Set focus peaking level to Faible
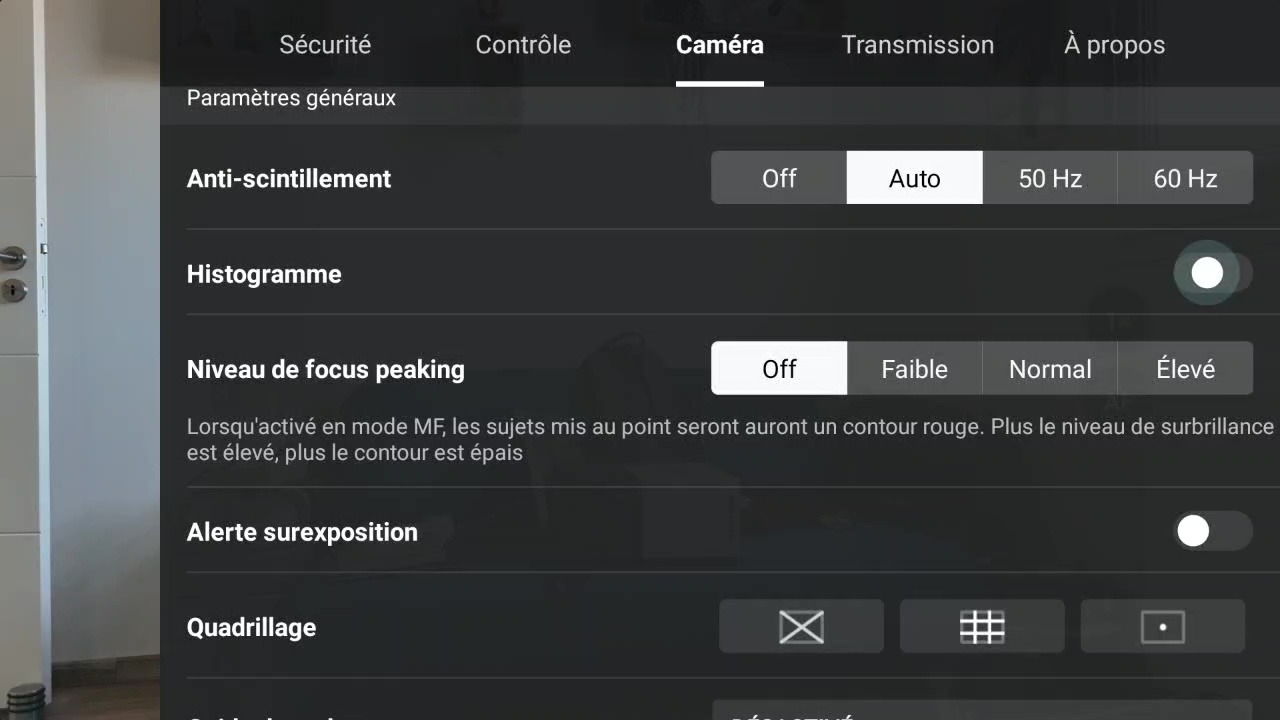Image resolution: width=1280 pixels, height=720 pixels. [x=914, y=368]
